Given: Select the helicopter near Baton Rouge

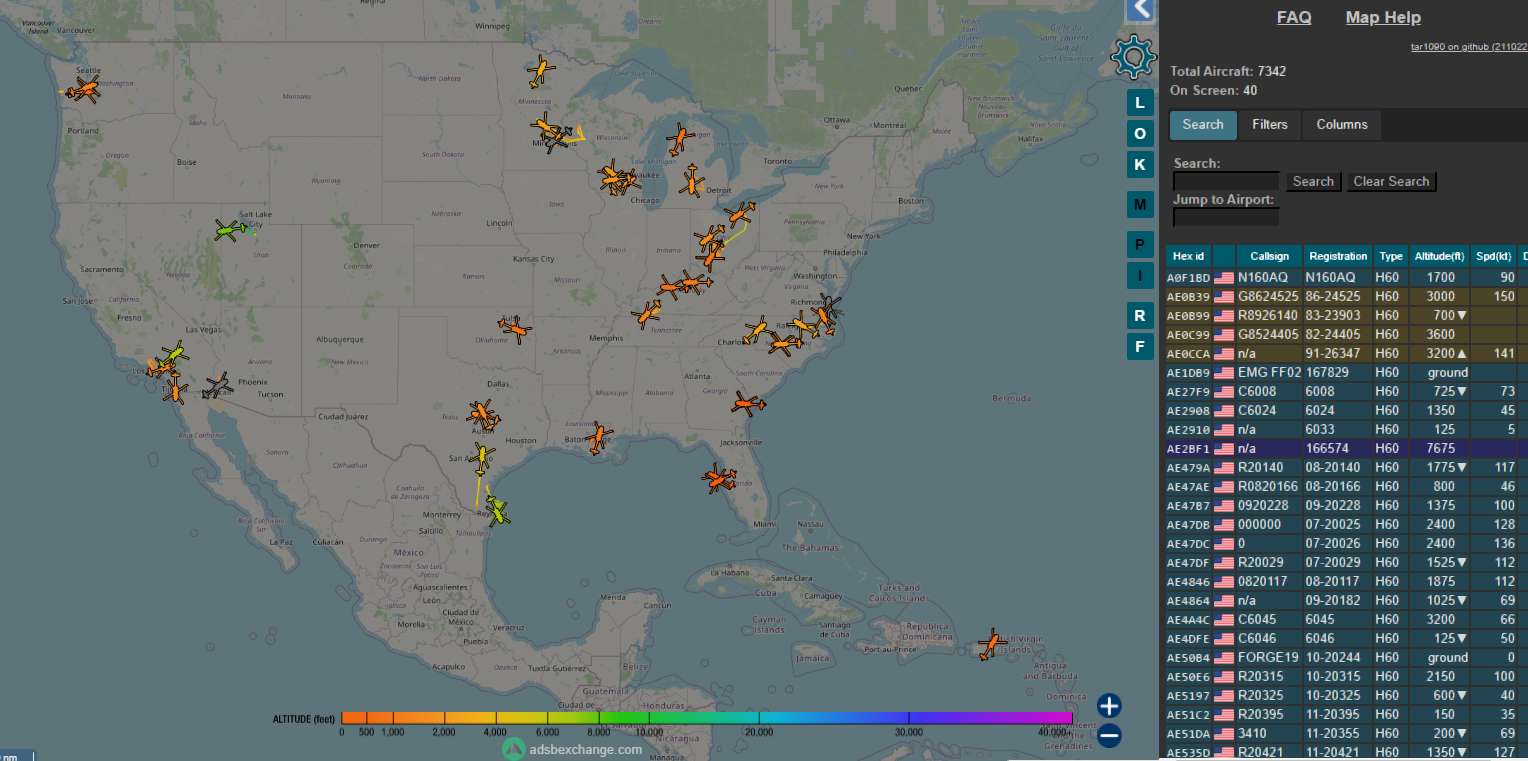Looking at the screenshot, I should click(x=598, y=437).
